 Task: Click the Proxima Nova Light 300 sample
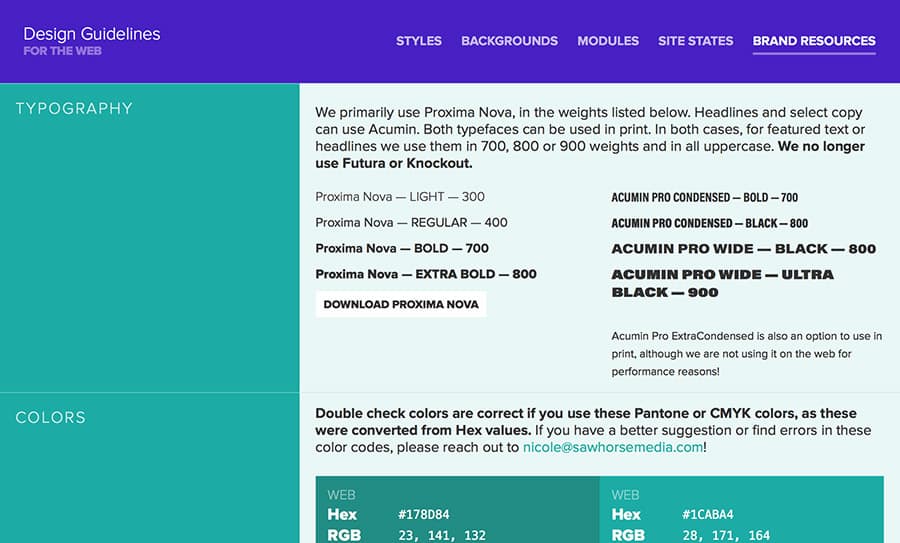click(x=400, y=197)
